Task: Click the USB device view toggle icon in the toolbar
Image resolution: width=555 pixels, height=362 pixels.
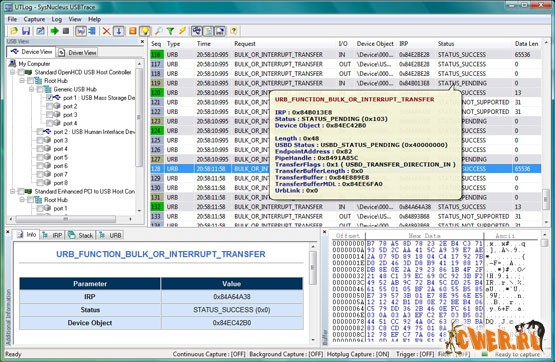Action: pos(197,31)
